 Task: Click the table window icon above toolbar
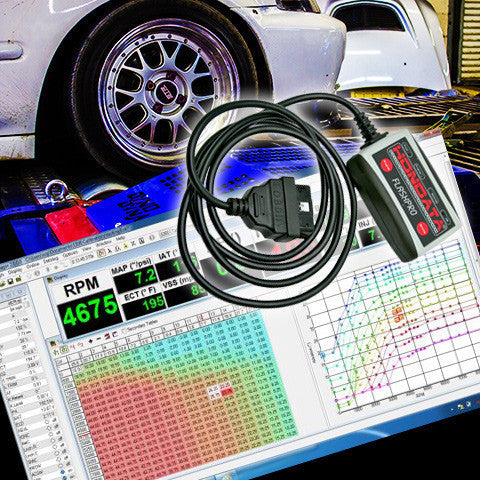pos(53,344)
